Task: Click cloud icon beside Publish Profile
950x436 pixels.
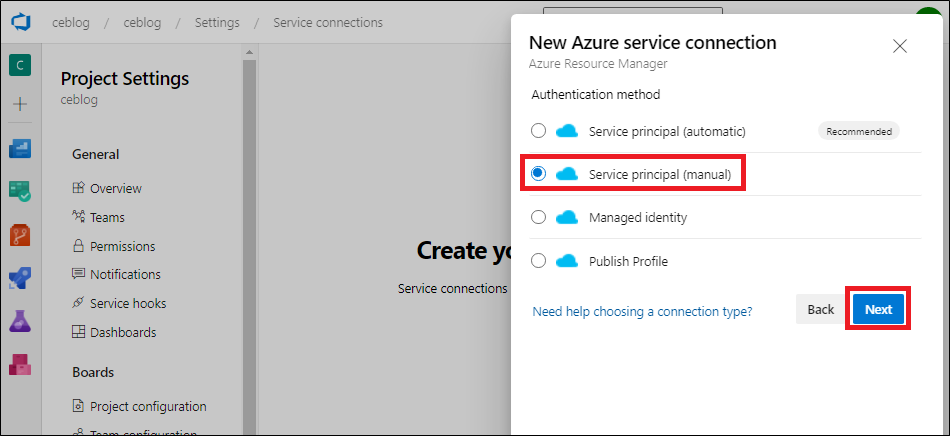Action: coord(567,261)
